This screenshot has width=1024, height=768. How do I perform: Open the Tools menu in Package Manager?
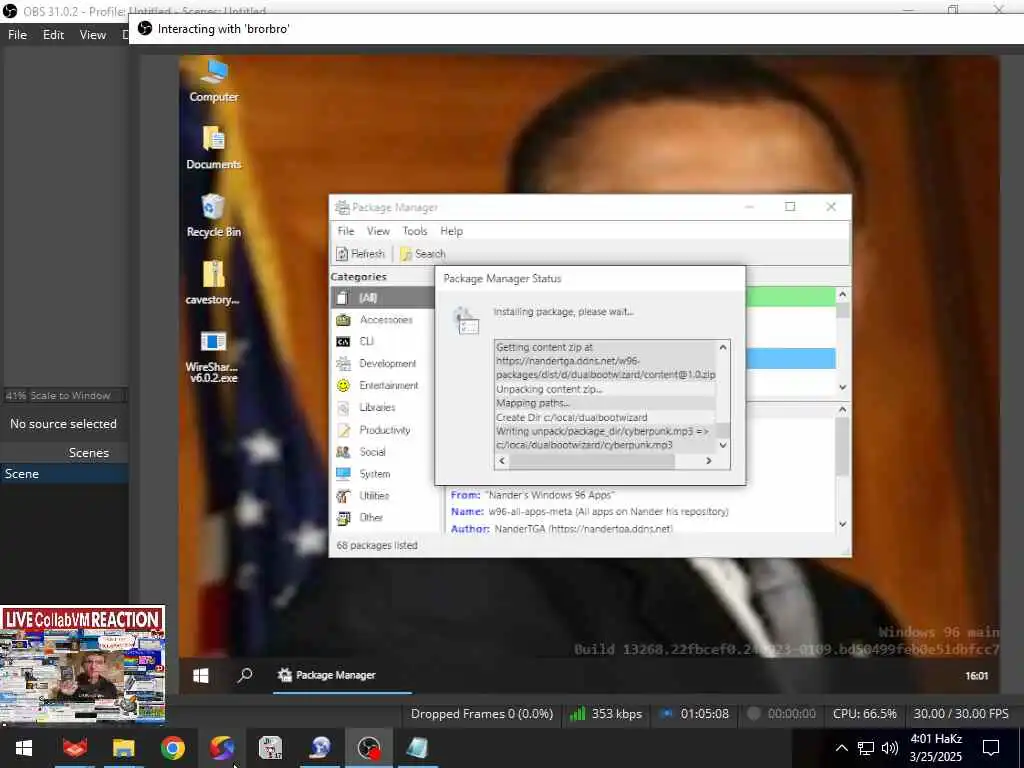[415, 231]
